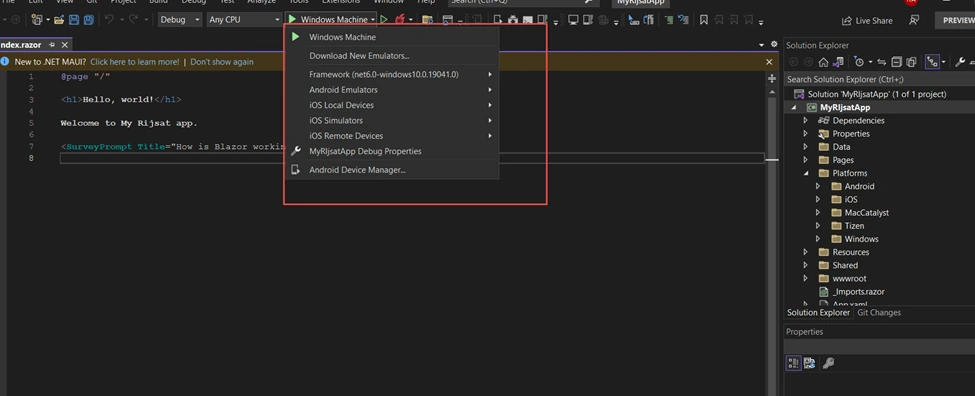Collapse the MyRijsatApp project node
The image size is (975, 396).
point(793,108)
